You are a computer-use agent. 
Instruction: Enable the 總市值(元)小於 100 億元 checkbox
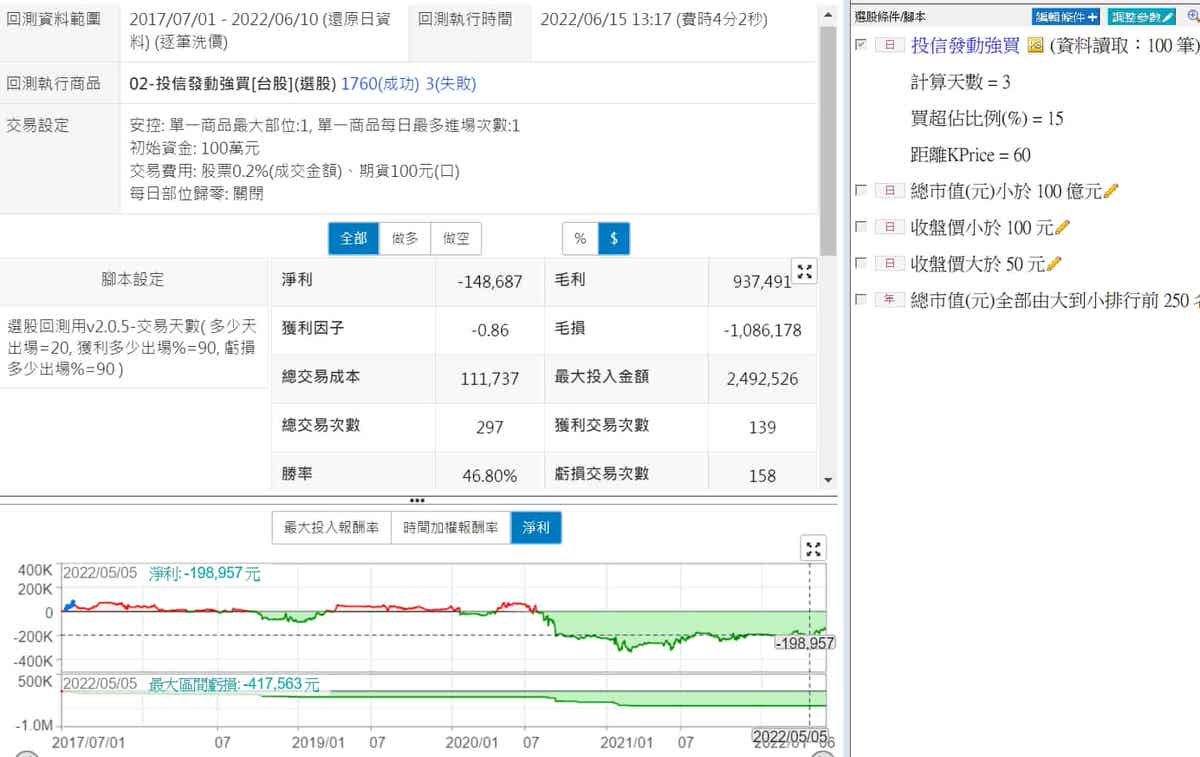[861, 190]
